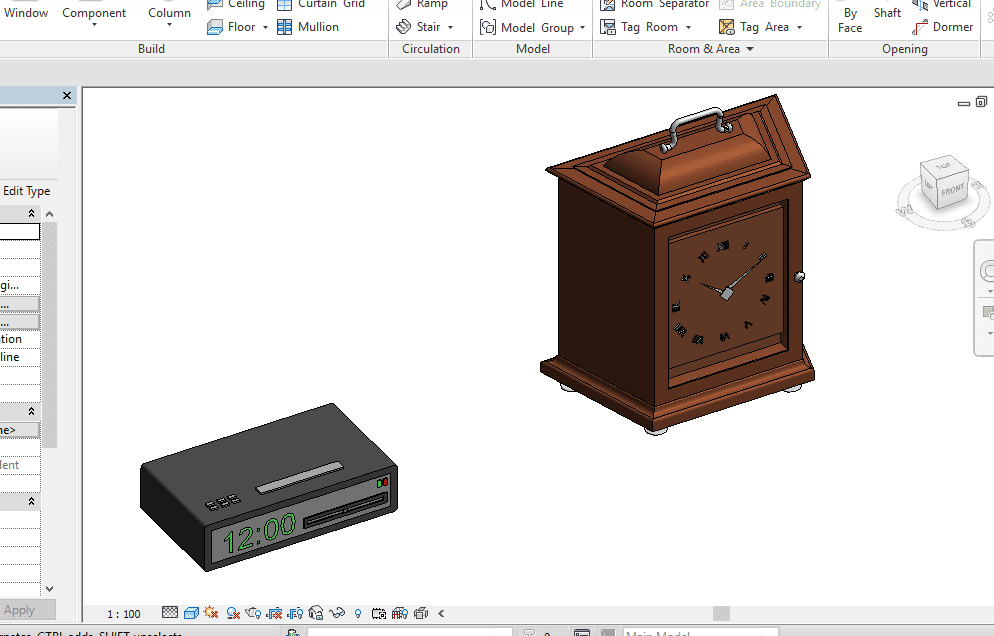The height and width of the screenshot is (636, 994).
Task: Open the 1 : 100 view scale menu
Action: tap(124, 613)
